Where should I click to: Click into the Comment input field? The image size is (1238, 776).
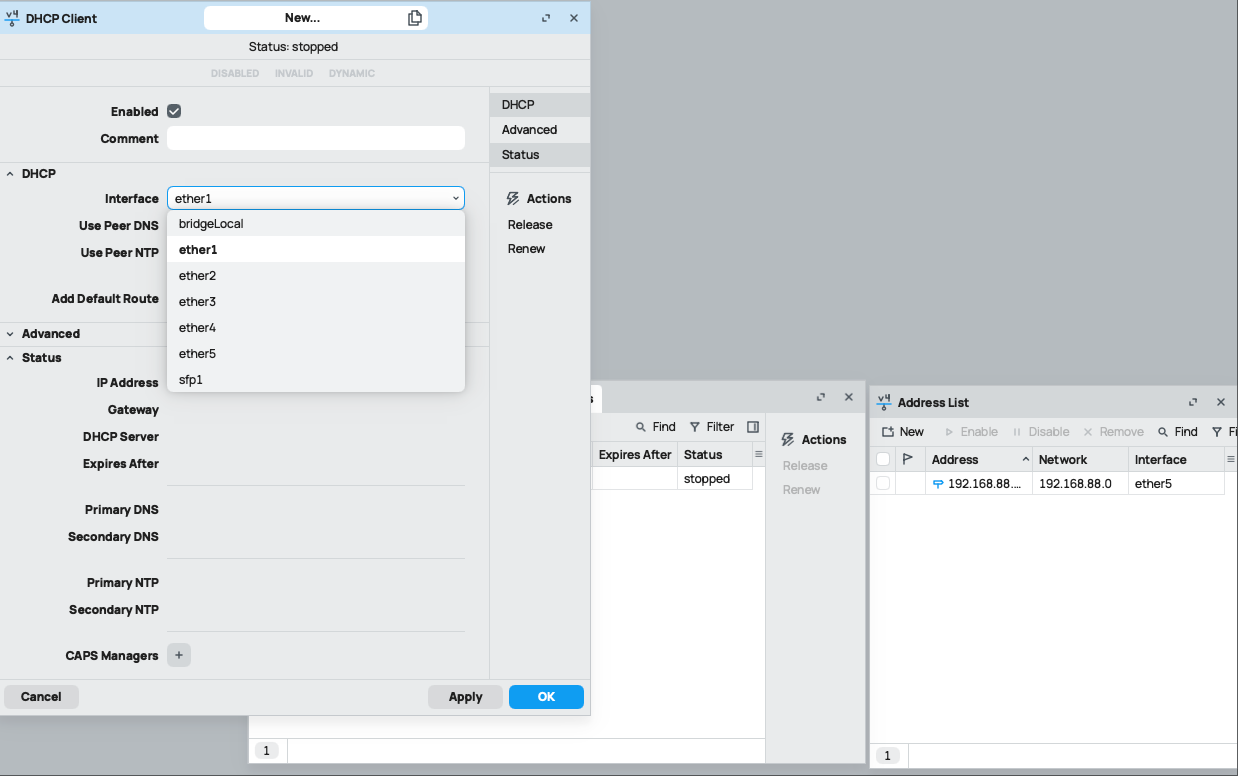click(x=316, y=139)
